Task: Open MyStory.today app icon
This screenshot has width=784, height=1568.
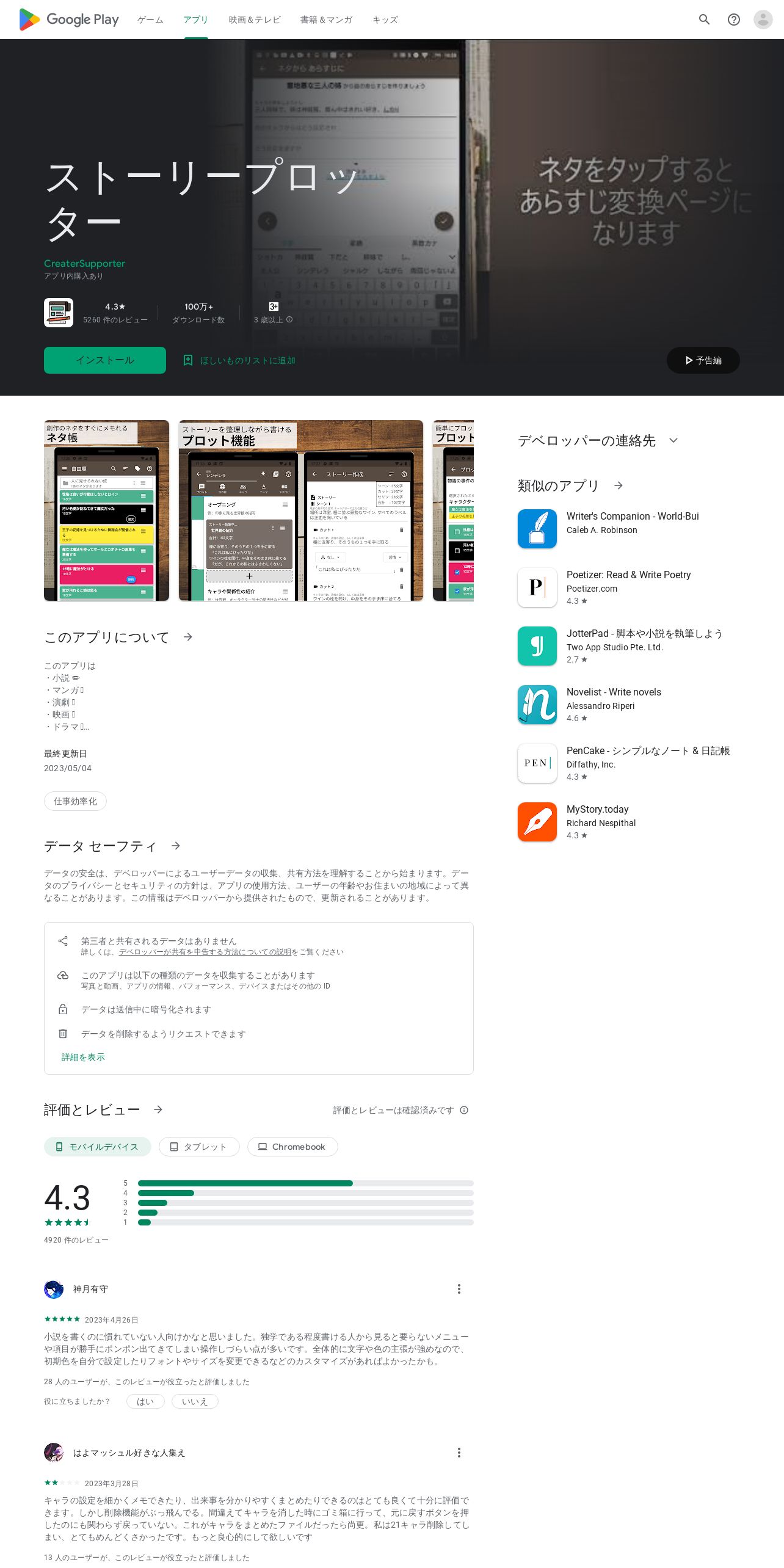Action: click(537, 822)
